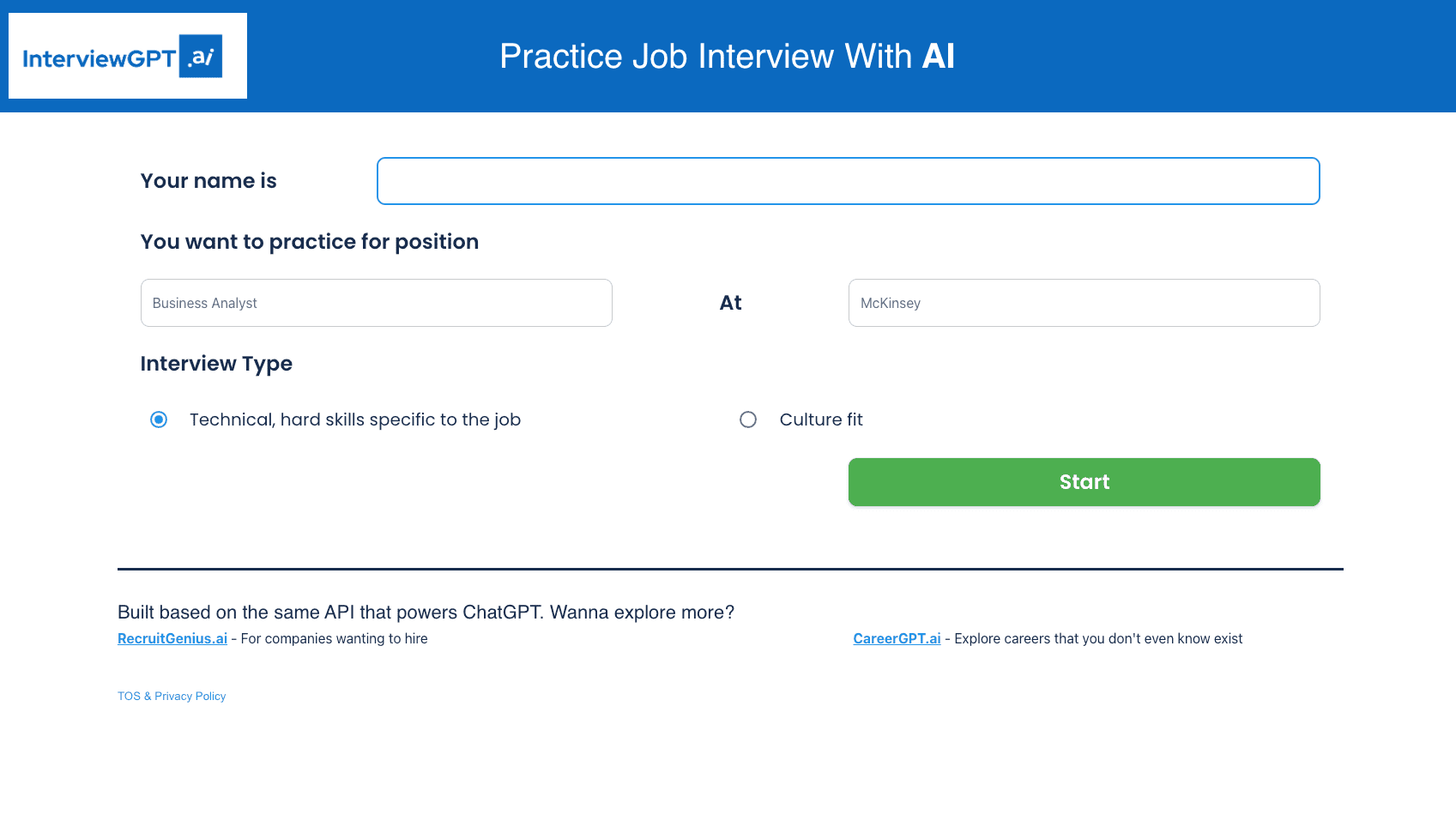
Task: Click the "Your name is" label
Action: (208, 181)
